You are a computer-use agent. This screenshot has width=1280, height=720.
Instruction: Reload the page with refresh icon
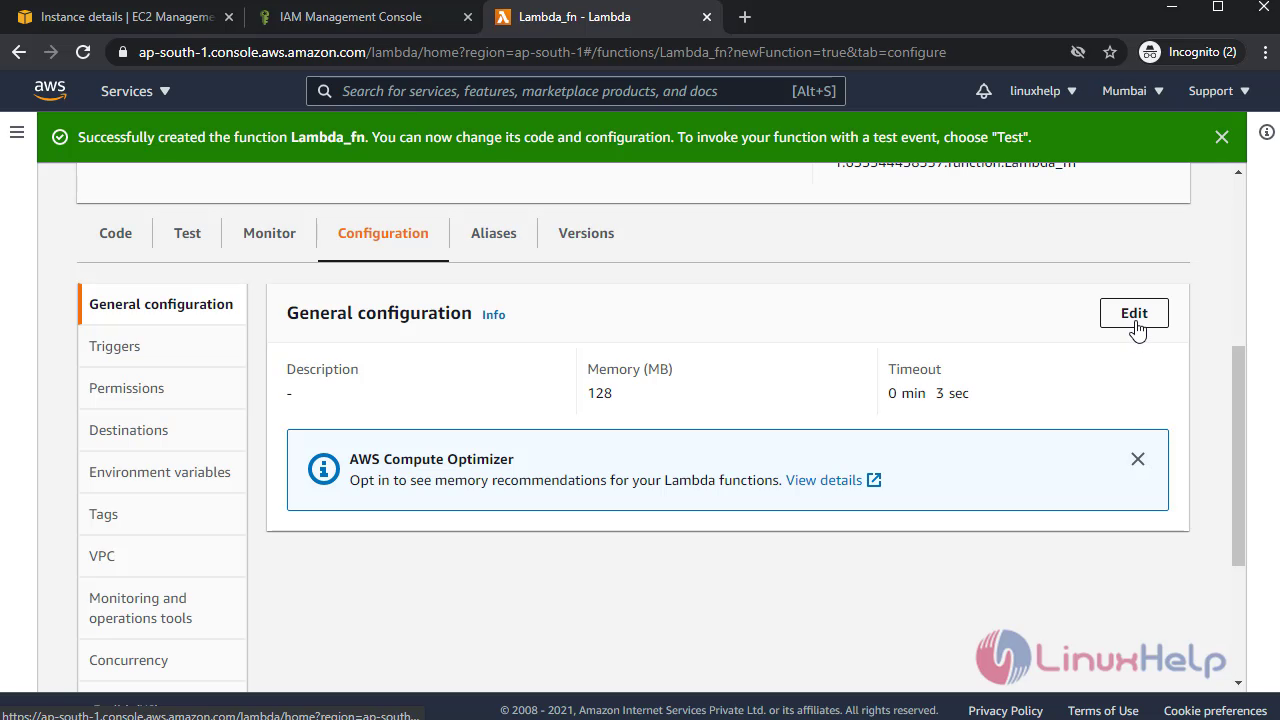[83, 52]
